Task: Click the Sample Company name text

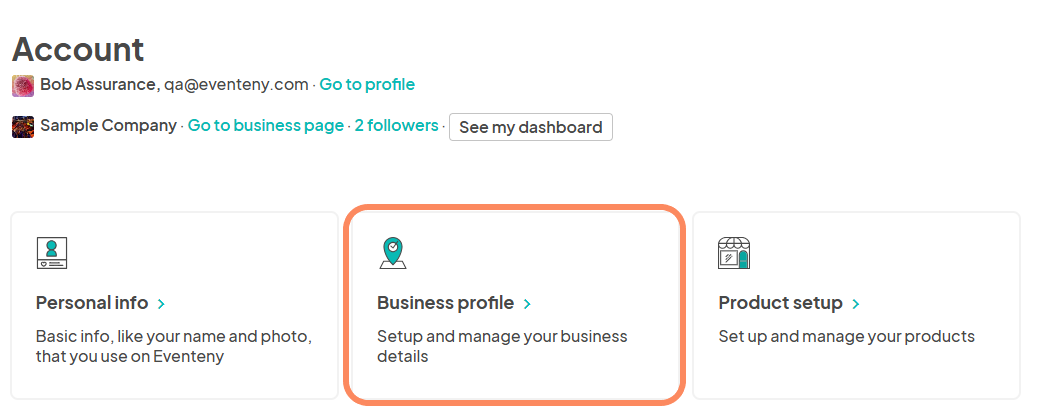Action: pos(108,126)
